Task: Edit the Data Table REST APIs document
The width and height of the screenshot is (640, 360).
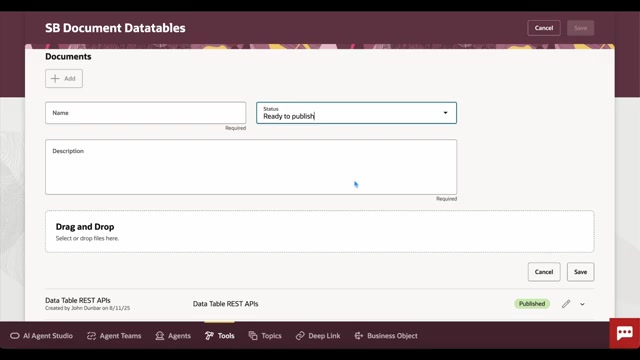Action: tap(566, 304)
